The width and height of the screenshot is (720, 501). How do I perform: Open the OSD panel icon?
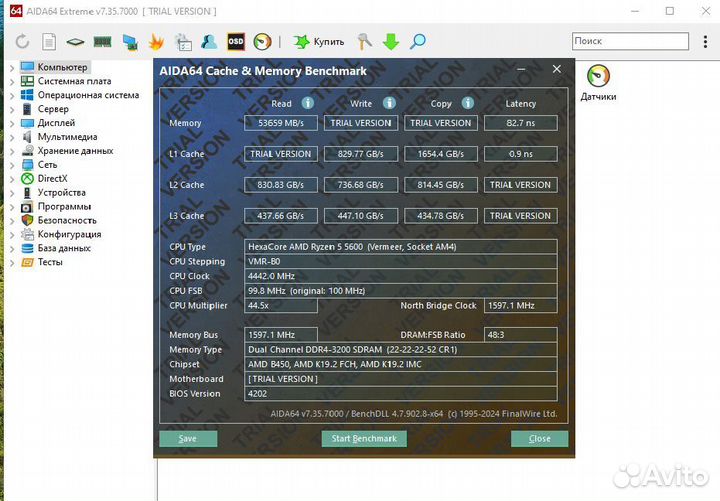[x=236, y=42]
